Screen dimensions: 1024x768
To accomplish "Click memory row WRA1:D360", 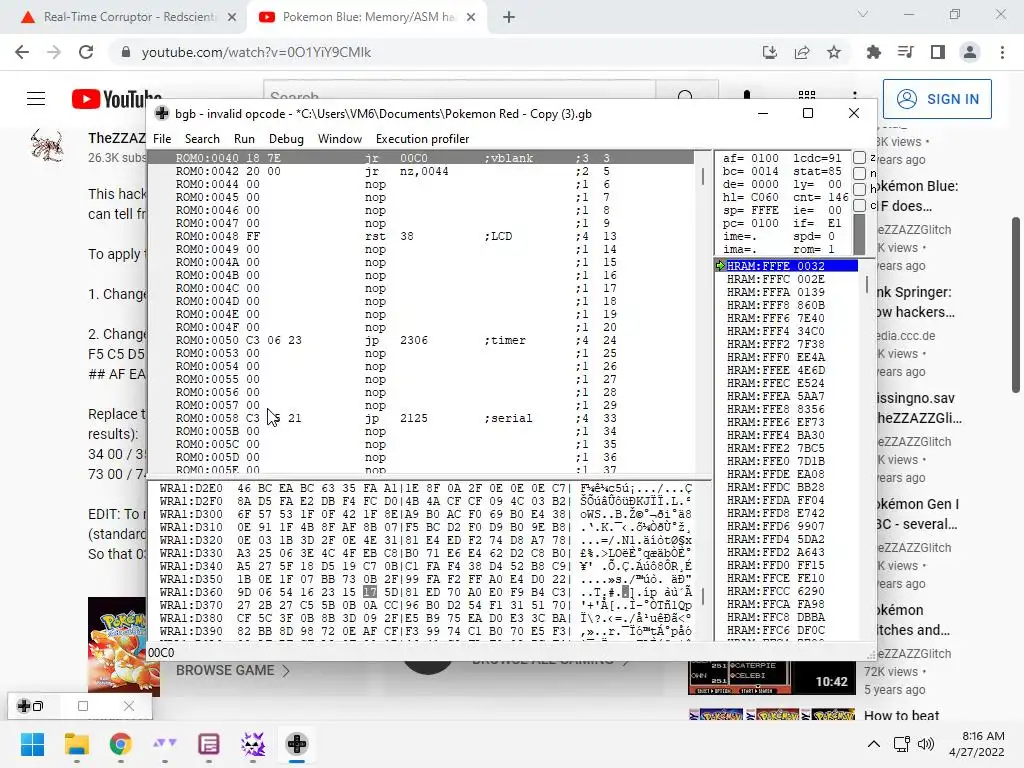I will coord(426,592).
